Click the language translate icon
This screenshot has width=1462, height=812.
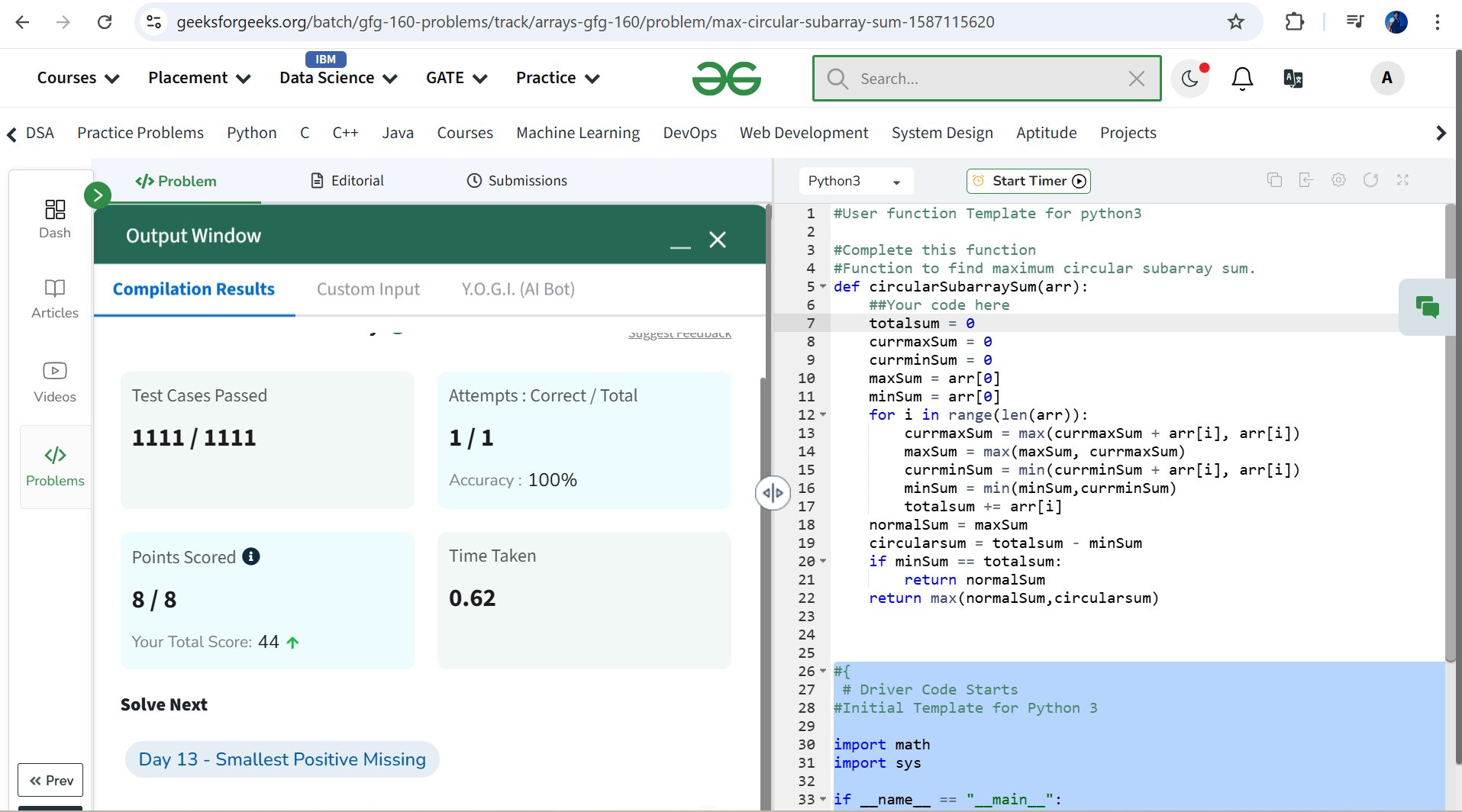[x=1293, y=78]
